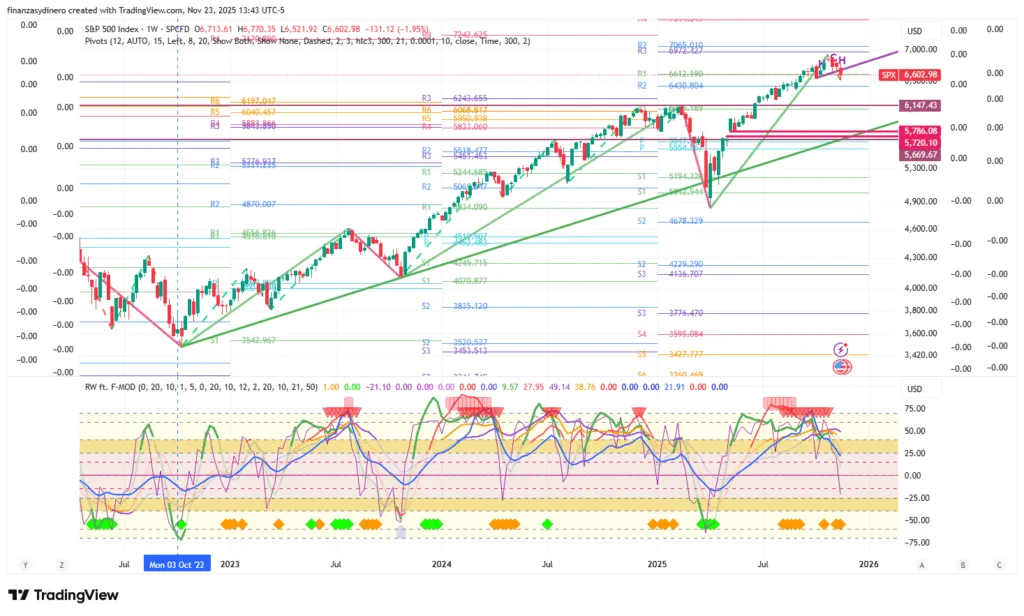The width and height of the screenshot is (1024, 616).
Task: Click the 2024 label on time axis
Action: (x=441, y=565)
